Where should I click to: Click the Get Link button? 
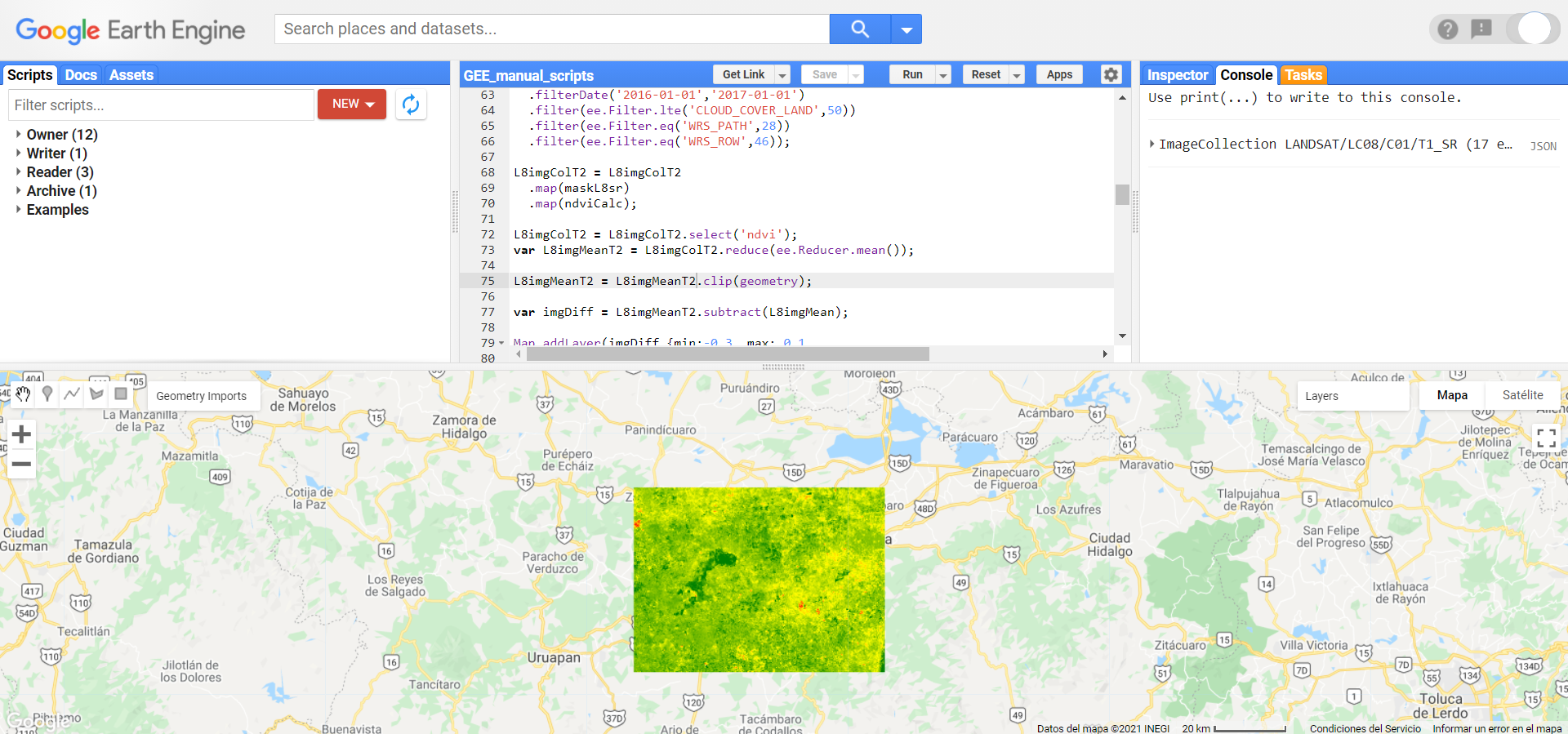pyautogui.click(x=743, y=74)
